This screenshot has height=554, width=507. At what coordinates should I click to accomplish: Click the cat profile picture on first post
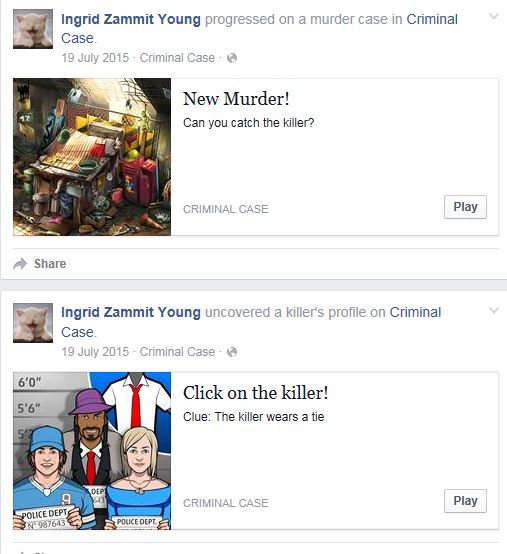[33, 29]
